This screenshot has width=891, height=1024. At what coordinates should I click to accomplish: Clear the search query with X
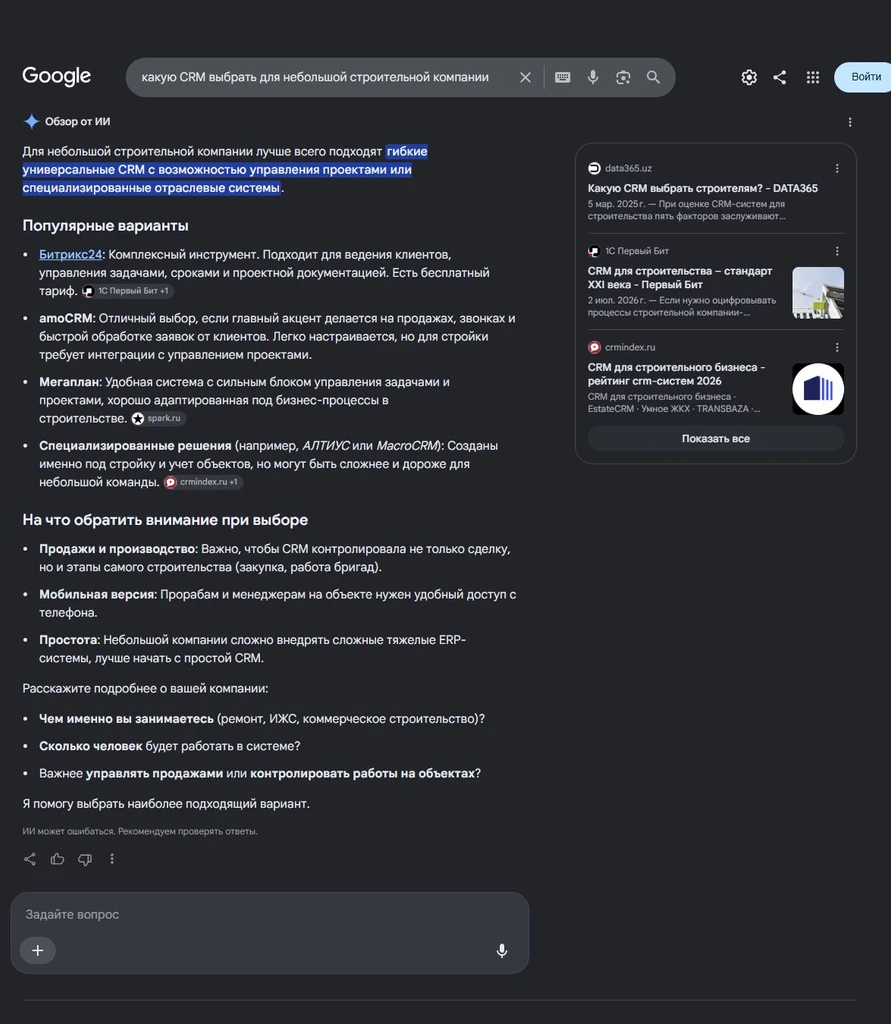click(525, 77)
